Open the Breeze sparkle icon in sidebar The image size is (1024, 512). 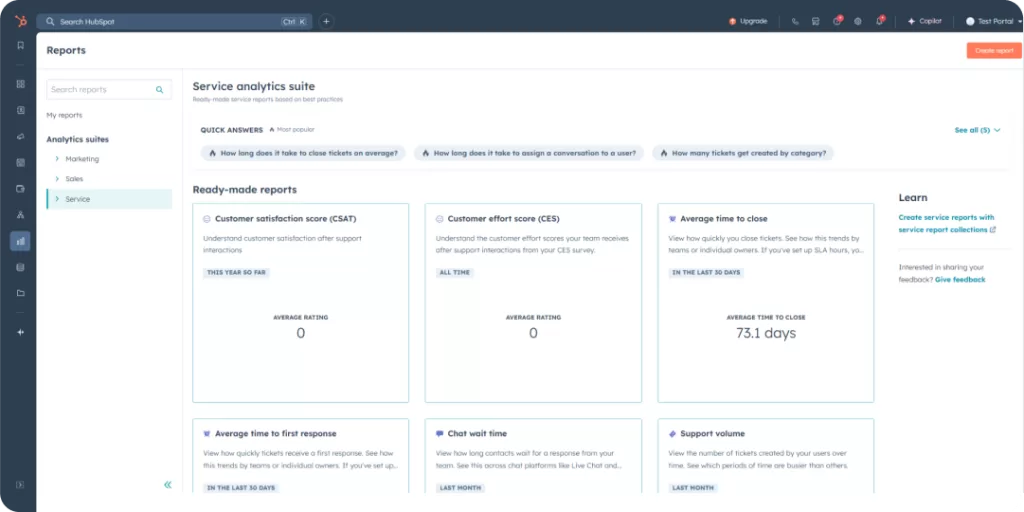click(x=20, y=332)
